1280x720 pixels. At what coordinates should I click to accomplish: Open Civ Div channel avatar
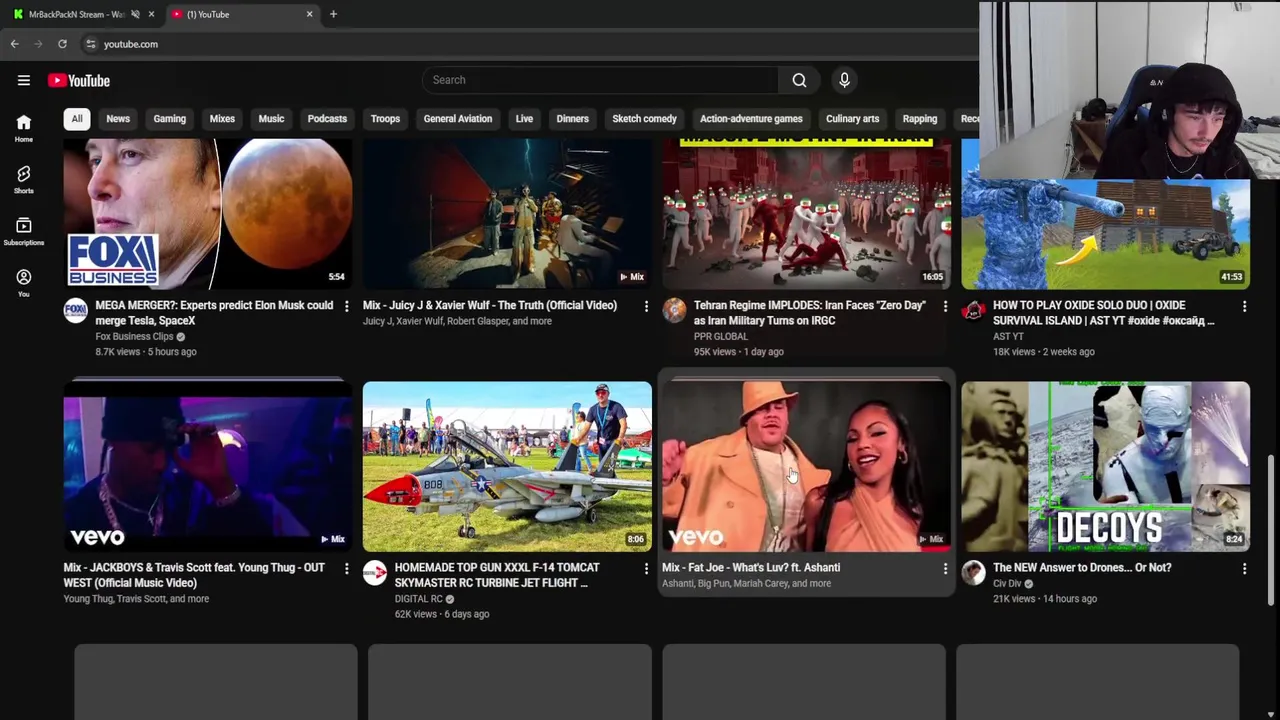point(973,572)
